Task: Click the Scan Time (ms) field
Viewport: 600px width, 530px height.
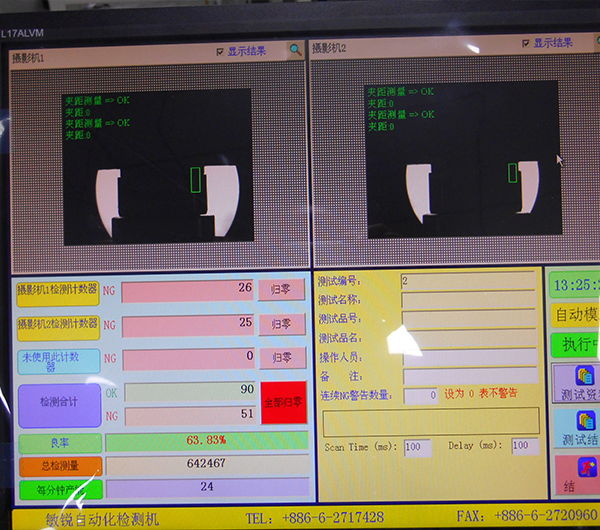Action: (417, 447)
